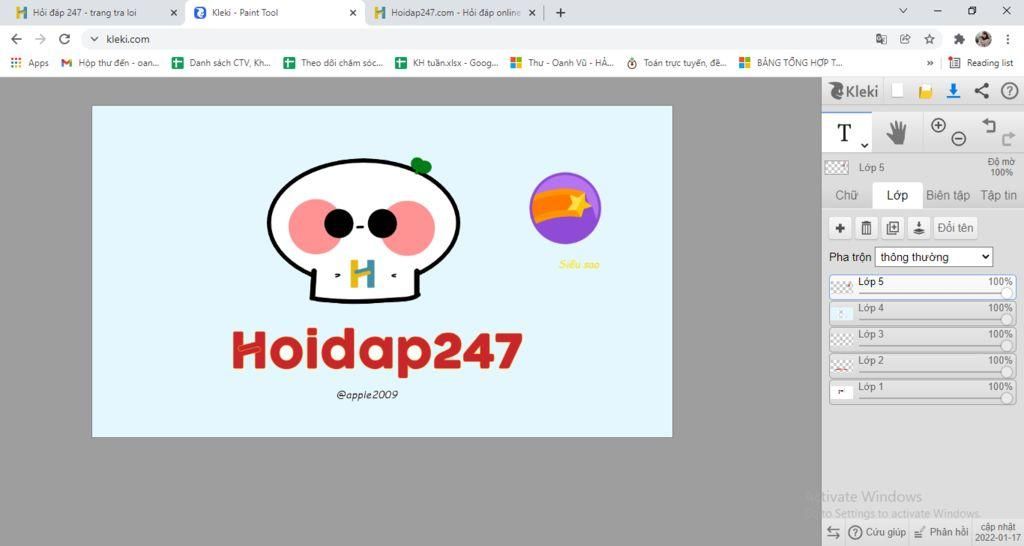This screenshot has height=546, width=1024.
Task: Select layer Lớp 3
Action: click(x=922, y=339)
